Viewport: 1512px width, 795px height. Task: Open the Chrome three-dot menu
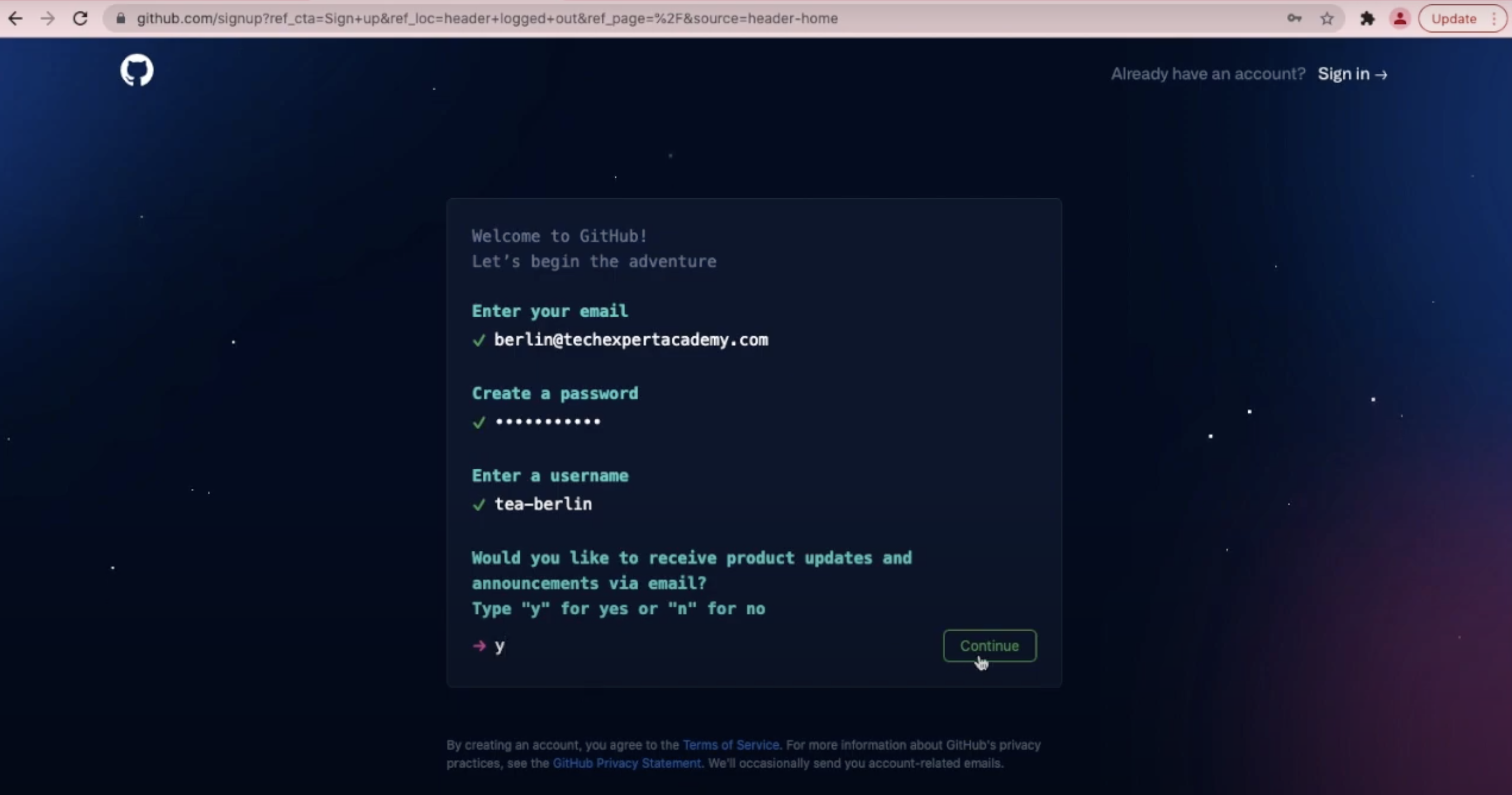1495,19
